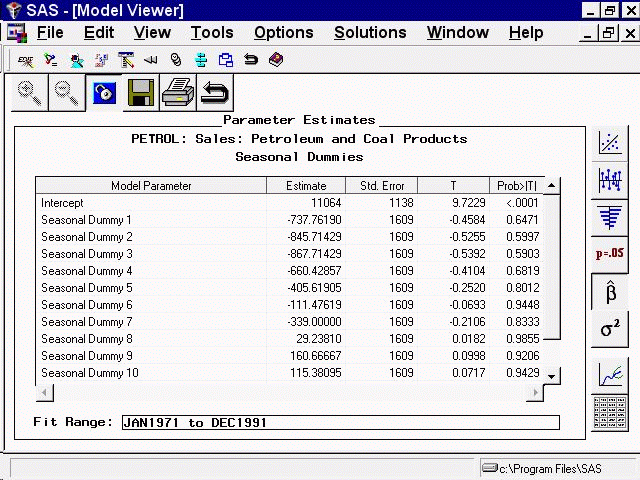Click the status bar path c:\Program Files\SAS
640x480 pixels.
tap(550, 469)
